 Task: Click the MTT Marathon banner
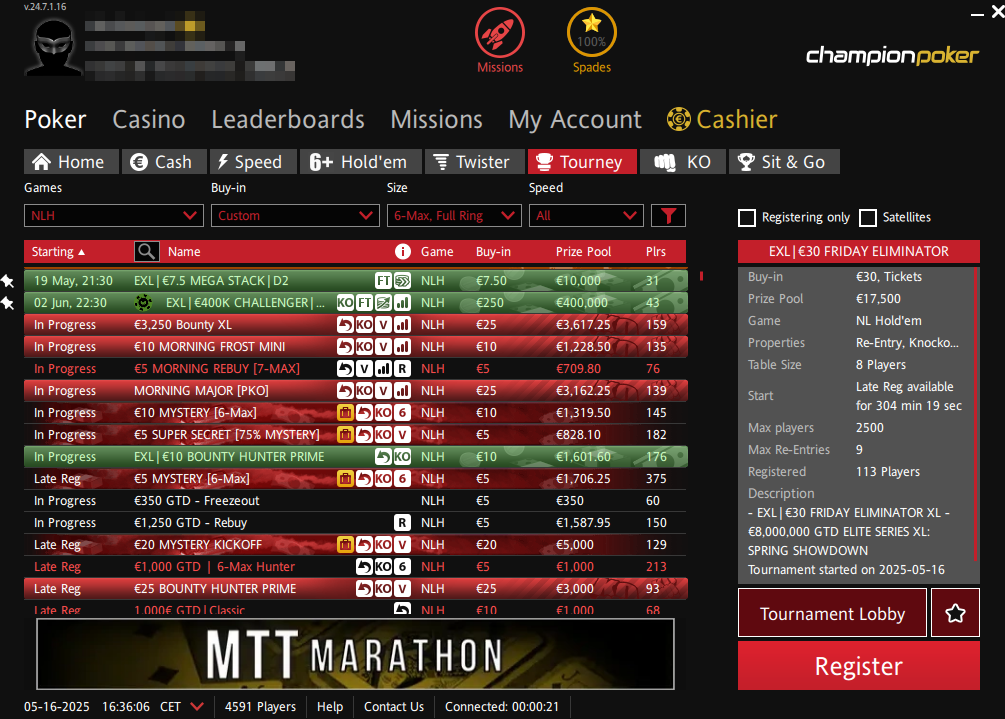click(356, 654)
